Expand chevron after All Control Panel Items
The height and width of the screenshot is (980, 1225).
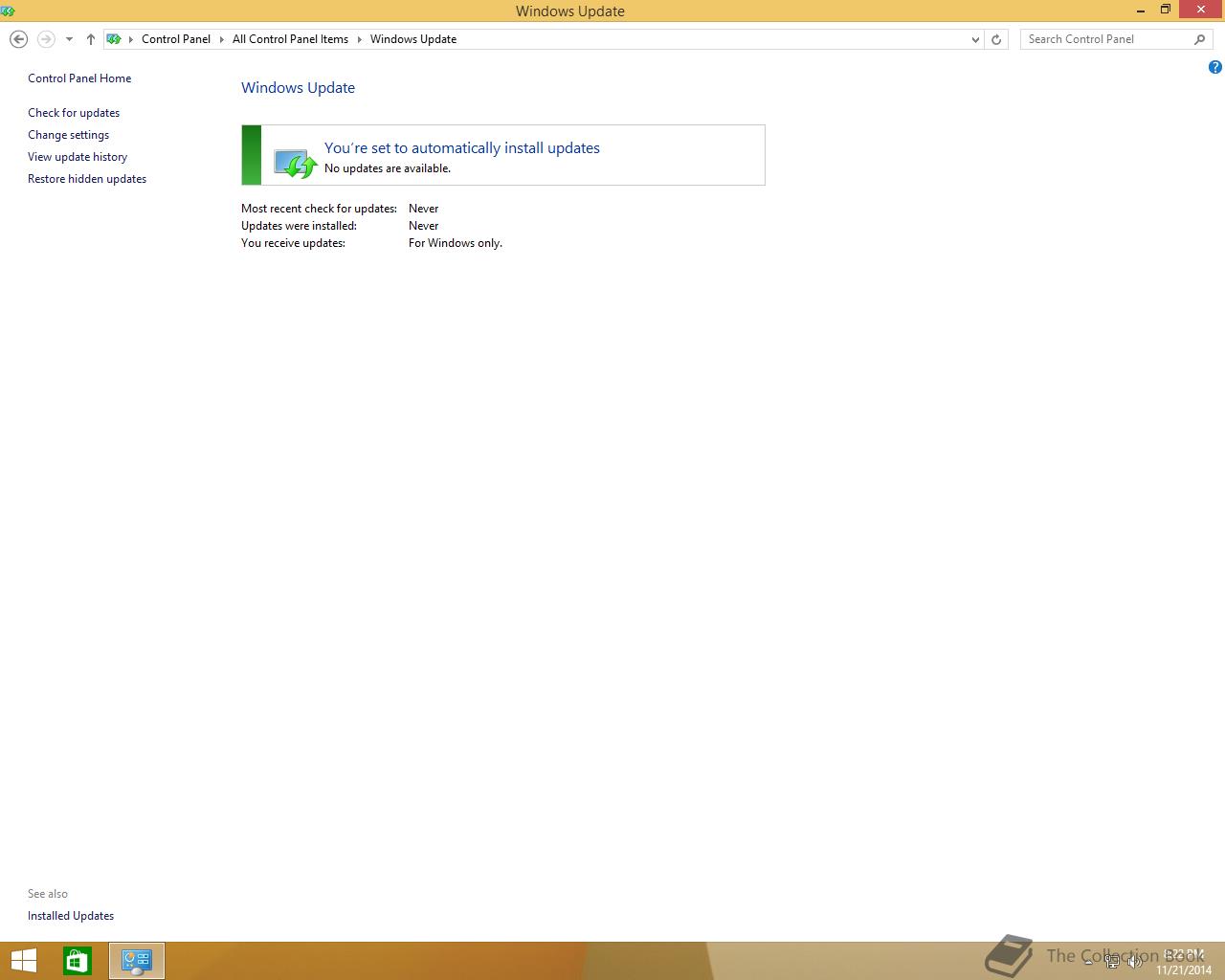click(x=360, y=39)
